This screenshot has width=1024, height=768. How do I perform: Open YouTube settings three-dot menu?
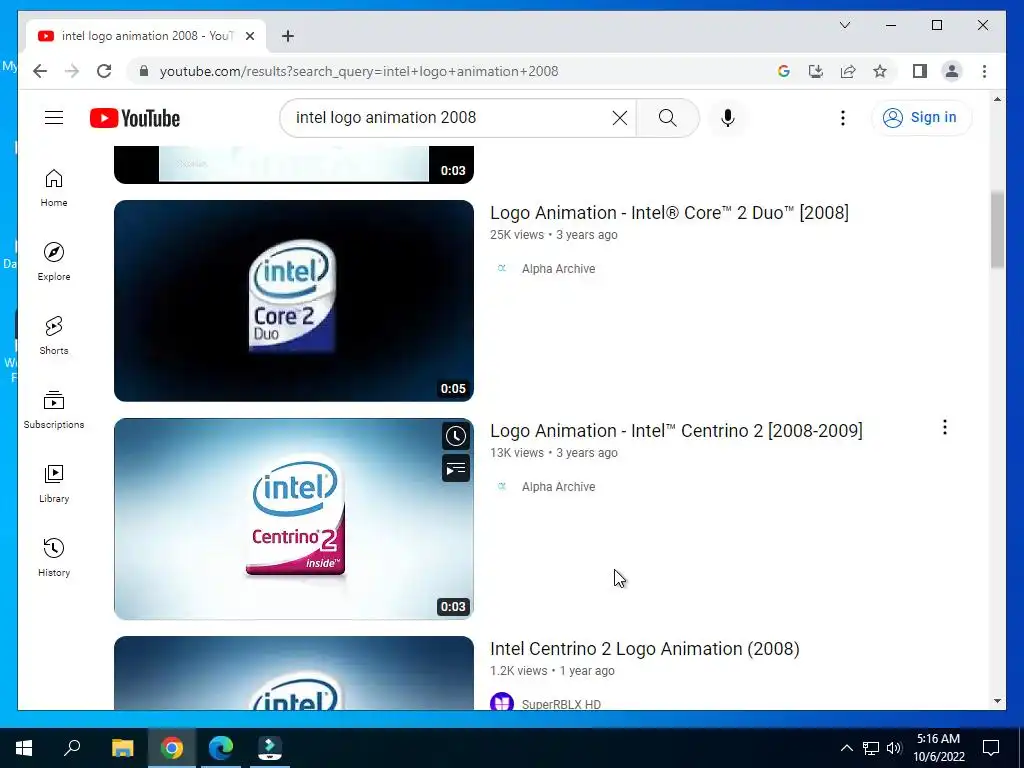point(842,118)
